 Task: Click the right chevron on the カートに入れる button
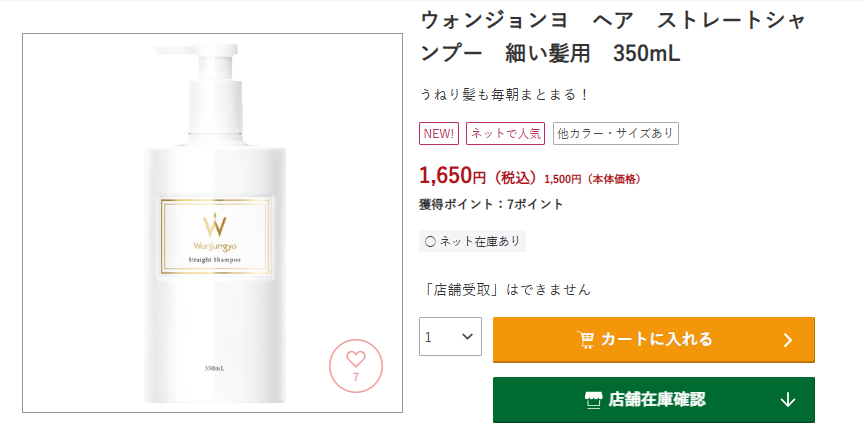tap(788, 340)
